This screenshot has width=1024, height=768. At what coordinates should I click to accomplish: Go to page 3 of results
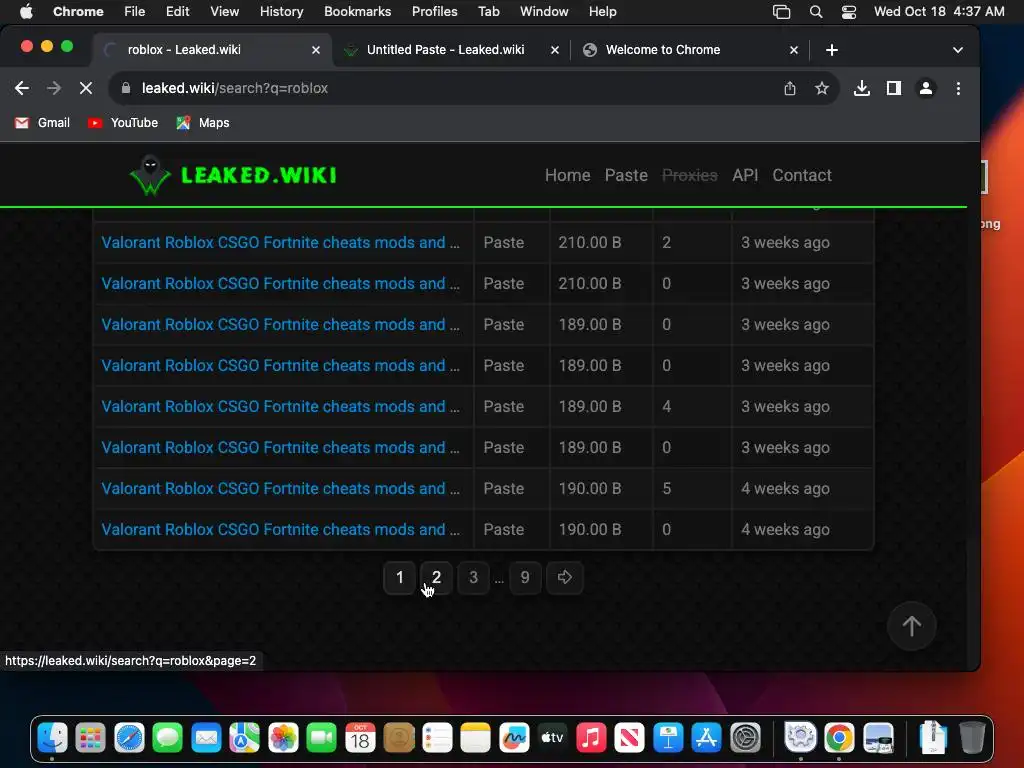473,577
